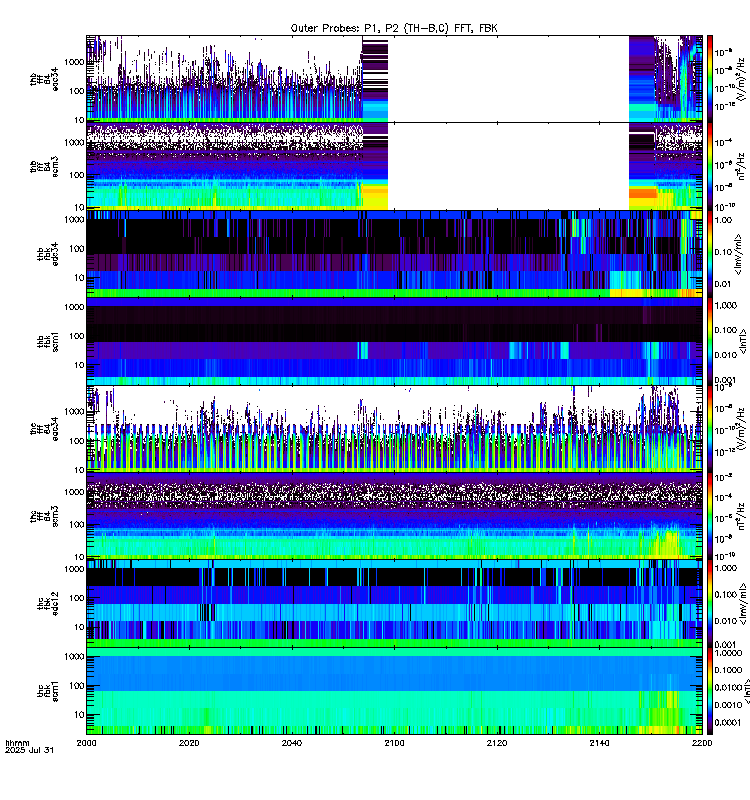Select the thc fbk edc12 panel axis label

pos(47,604)
